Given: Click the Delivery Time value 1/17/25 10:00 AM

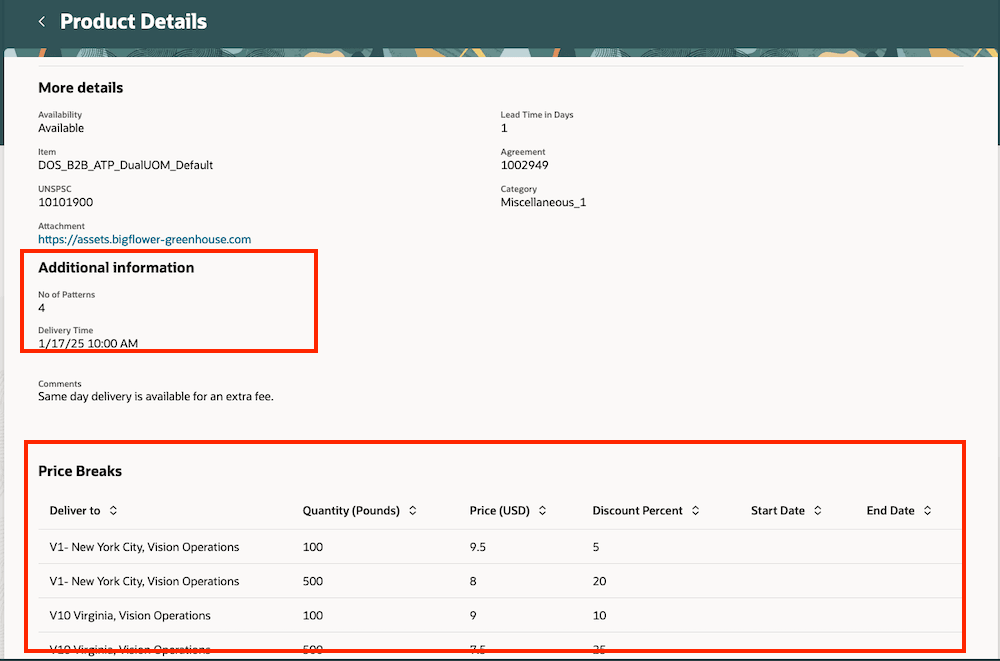Looking at the screenshot, I should [88, 344].
